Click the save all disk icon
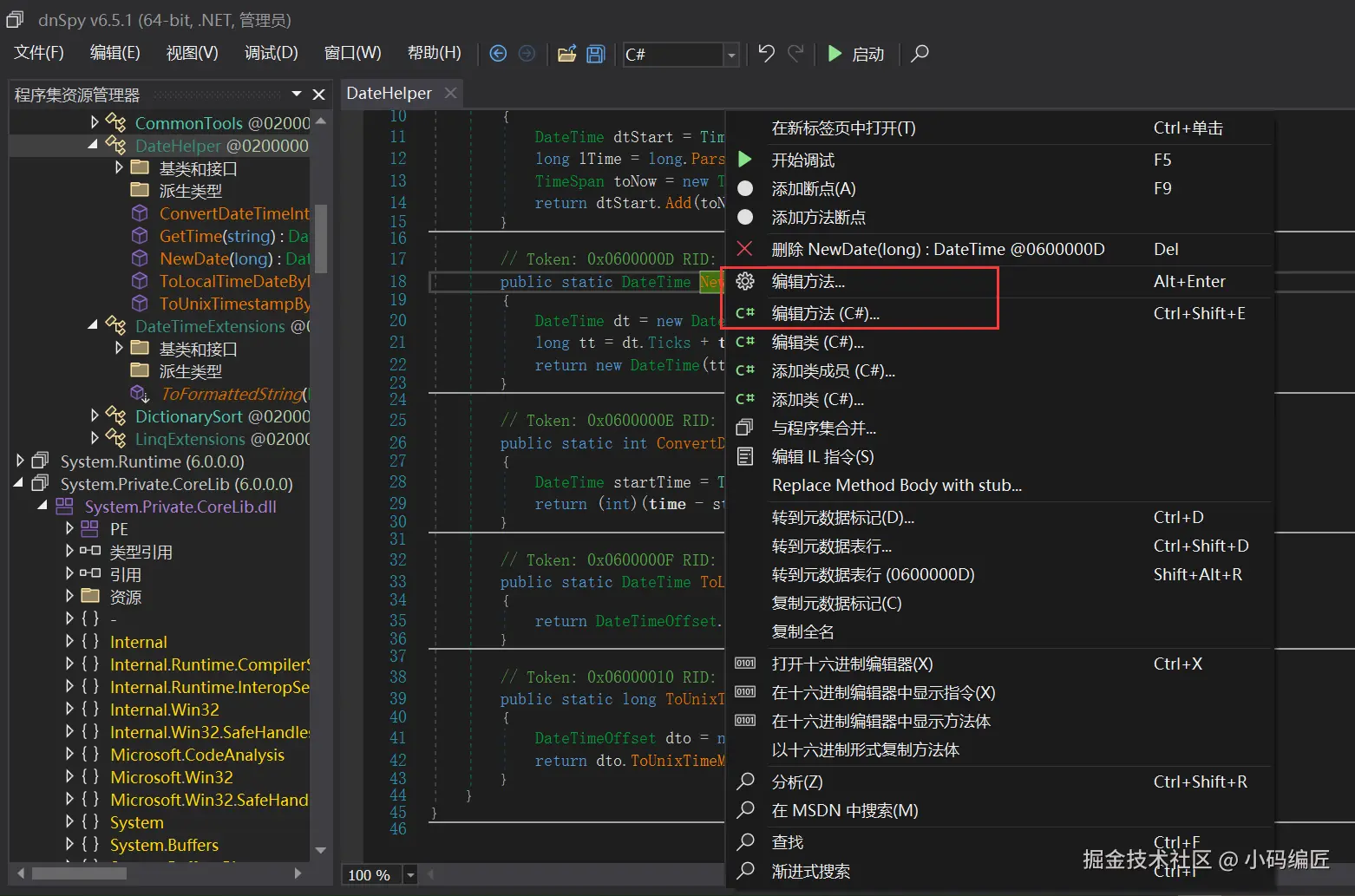 pyautogui.click(x=596, y=54)
